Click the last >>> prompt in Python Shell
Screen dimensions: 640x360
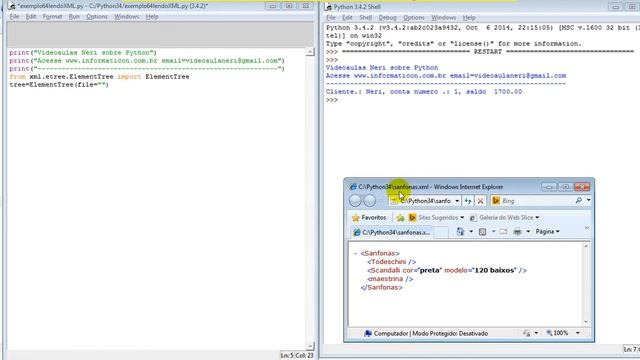(332, 100)
